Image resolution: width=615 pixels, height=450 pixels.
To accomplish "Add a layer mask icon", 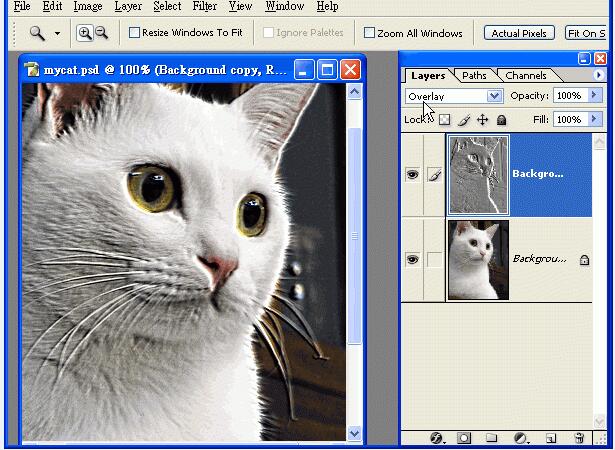I will (464, 438).
